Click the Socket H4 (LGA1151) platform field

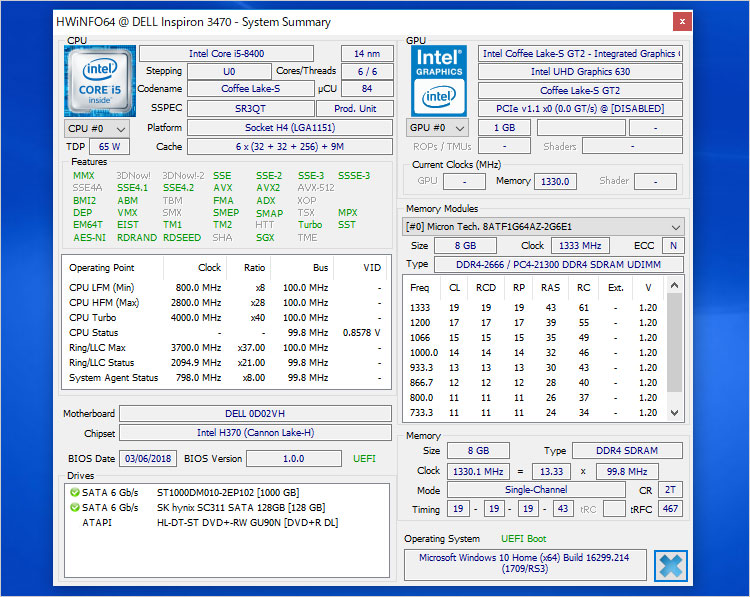tap(290, 128)
